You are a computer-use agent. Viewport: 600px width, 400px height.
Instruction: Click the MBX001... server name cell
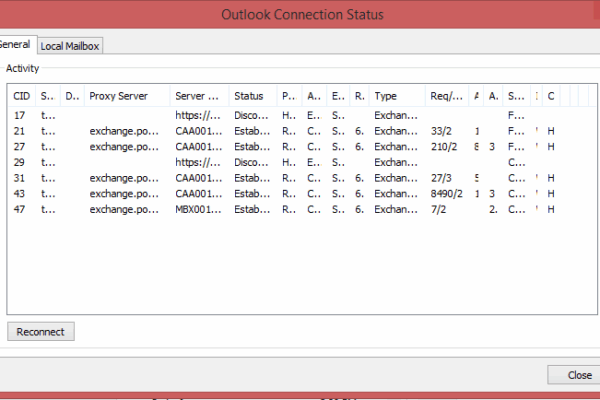click(198, 210)
